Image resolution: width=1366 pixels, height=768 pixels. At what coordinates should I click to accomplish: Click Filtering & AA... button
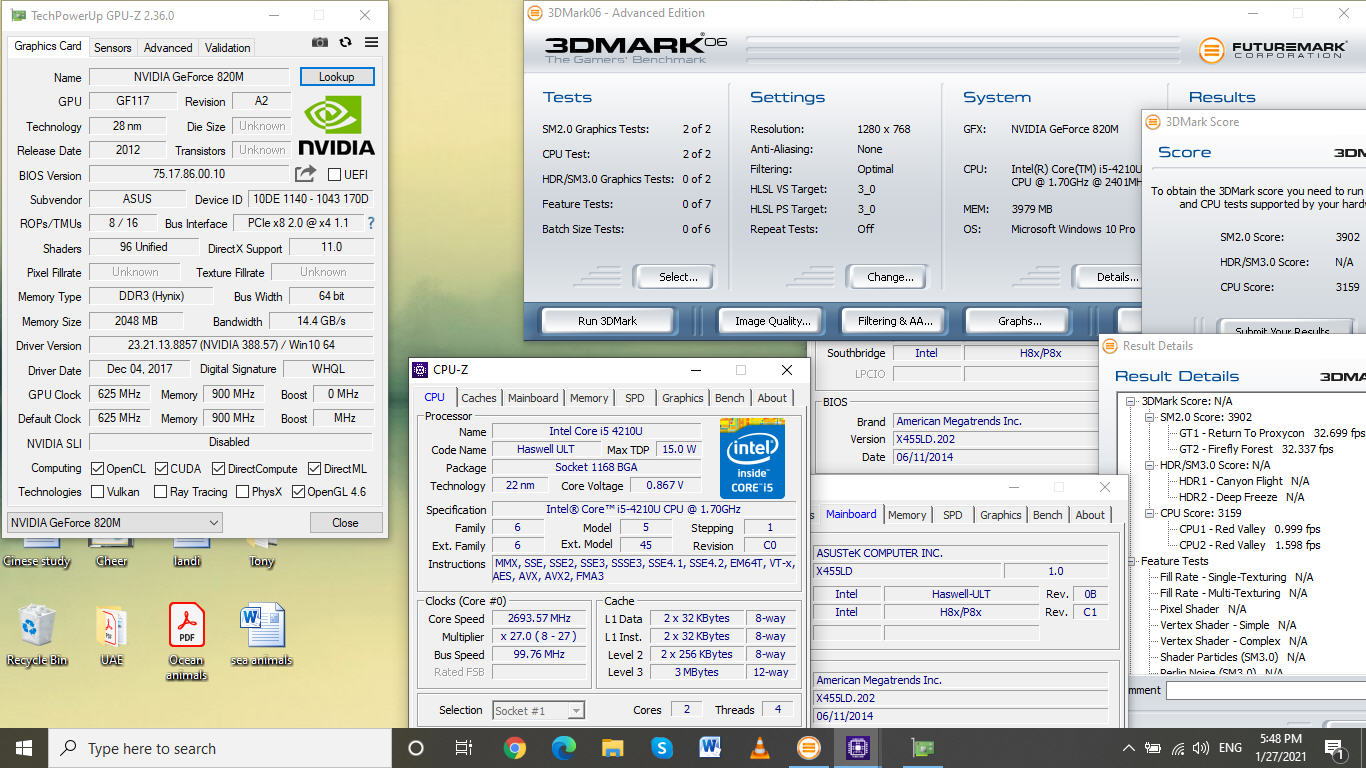[x=896, y=321]
